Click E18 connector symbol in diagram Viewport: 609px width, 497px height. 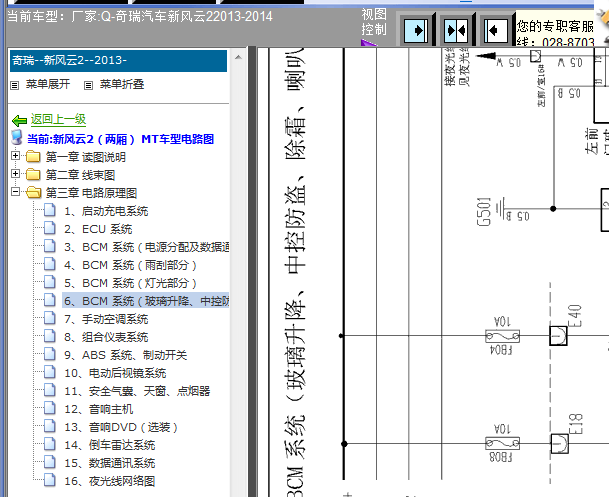(559, 443)
